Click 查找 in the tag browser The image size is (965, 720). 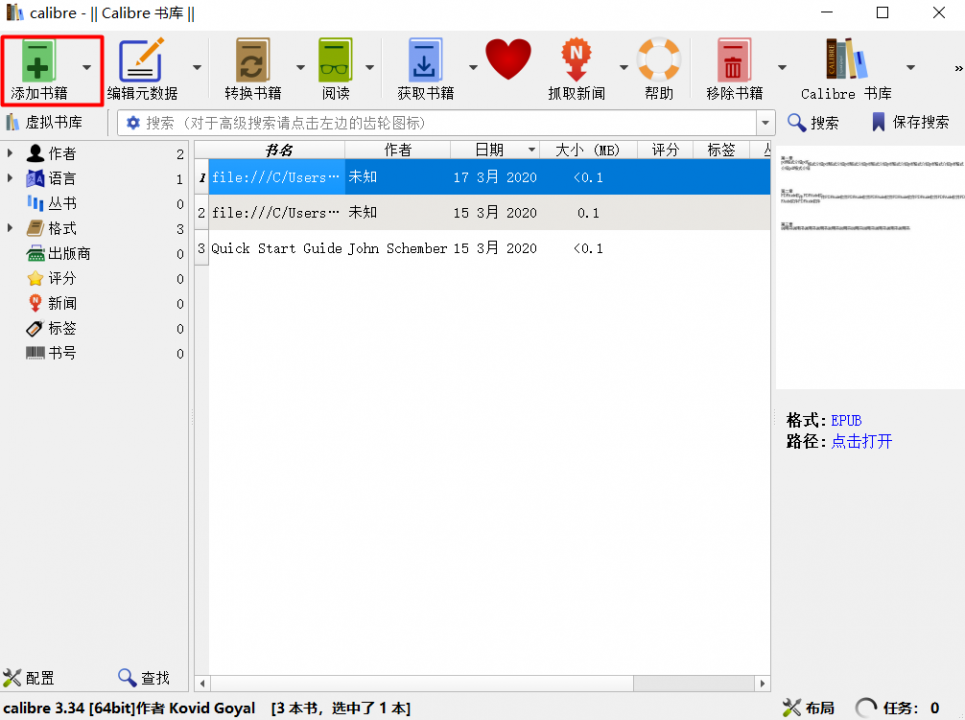[143, 678]
